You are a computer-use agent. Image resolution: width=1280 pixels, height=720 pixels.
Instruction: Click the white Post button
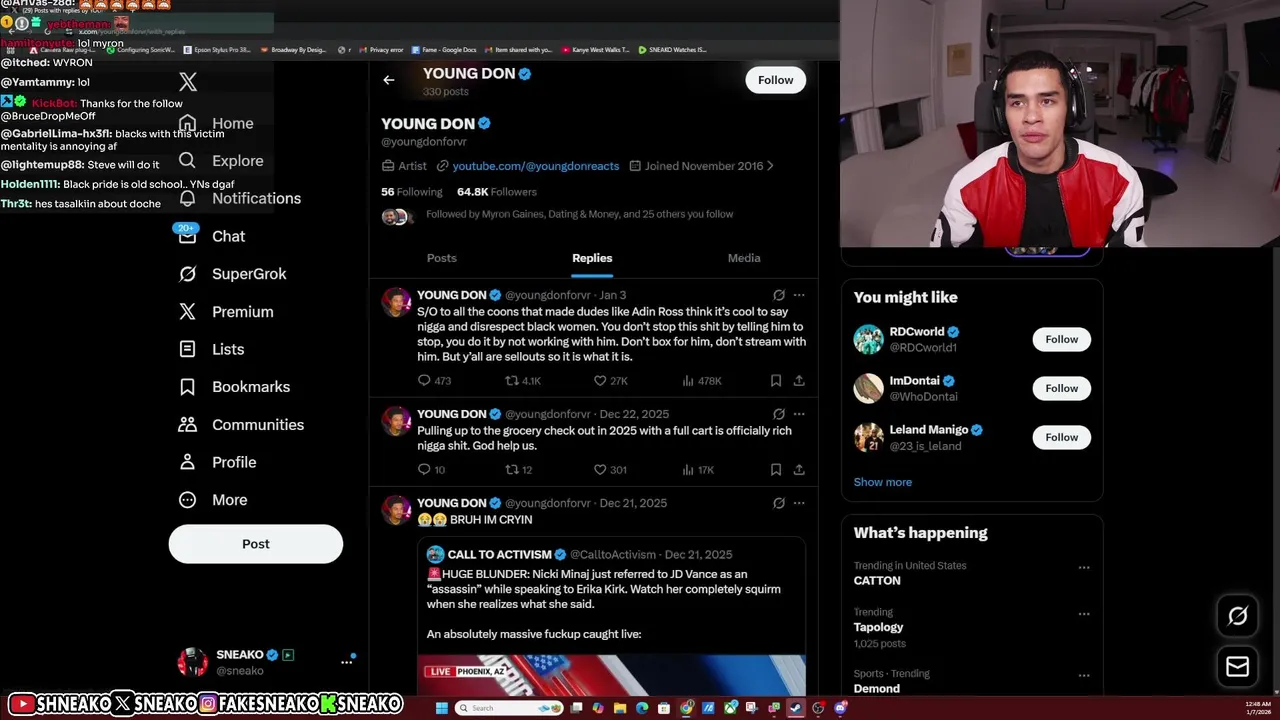point(256,544)
